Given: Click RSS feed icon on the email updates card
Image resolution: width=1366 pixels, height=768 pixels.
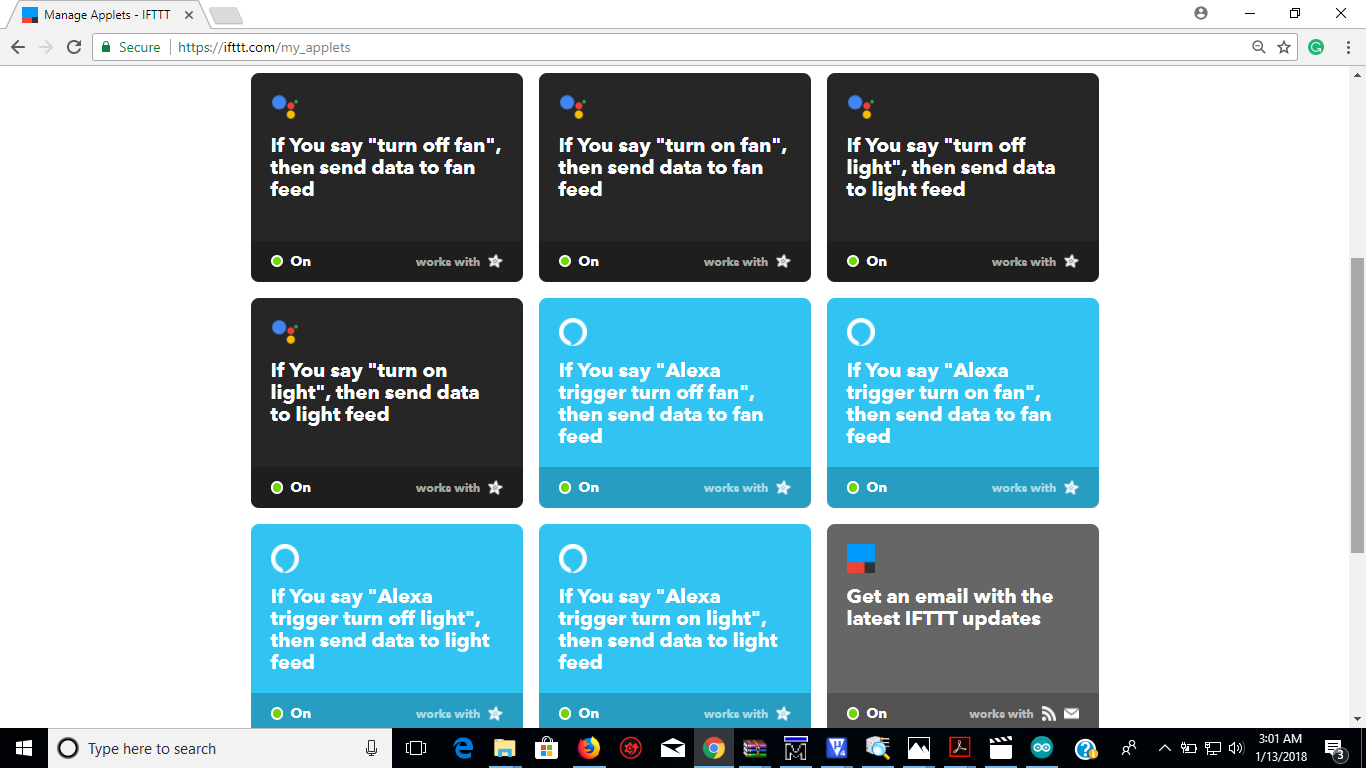Looking at the screenshot, I should tap(1049, 713).
